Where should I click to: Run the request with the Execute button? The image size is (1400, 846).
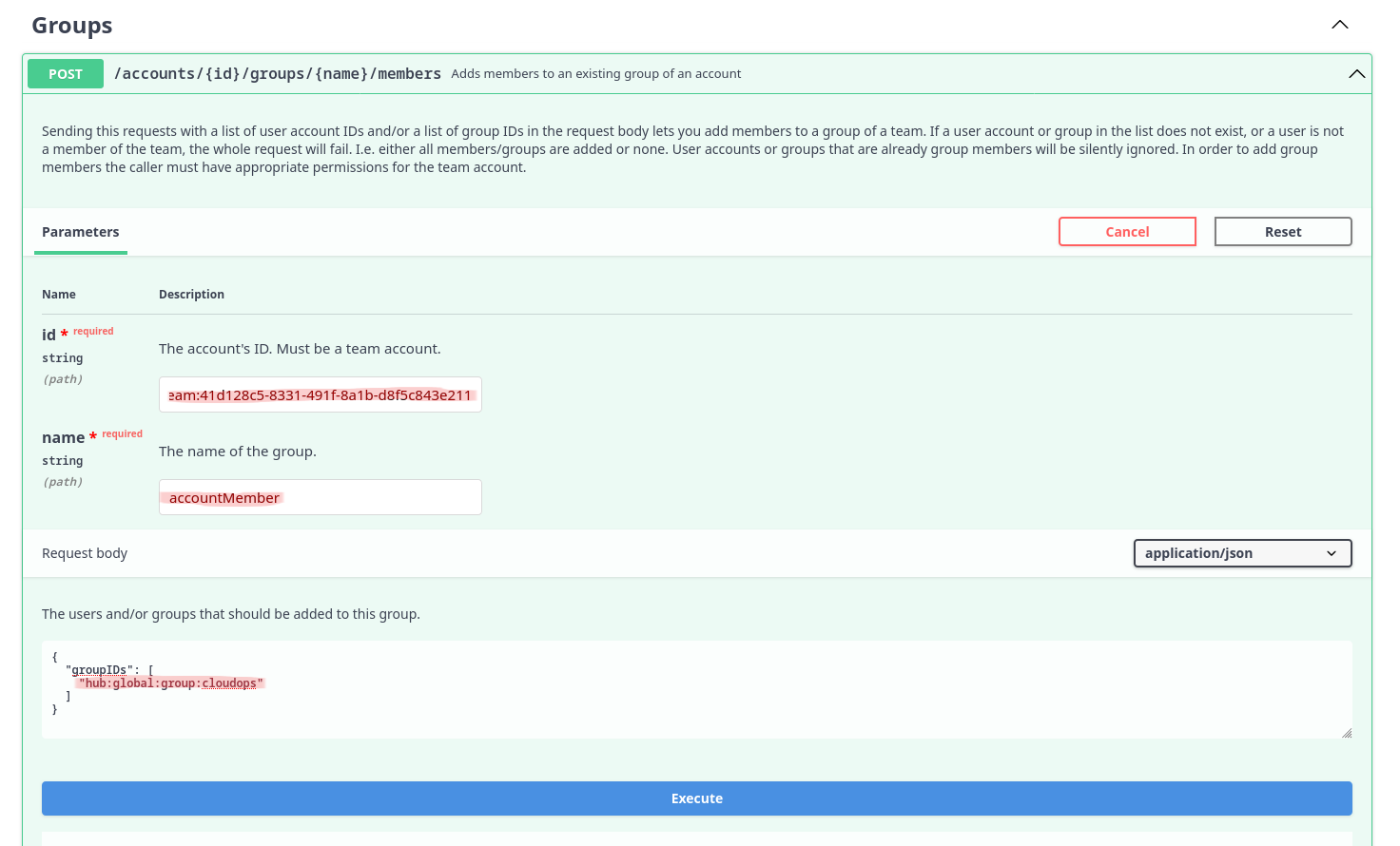[x=696, y=798]
